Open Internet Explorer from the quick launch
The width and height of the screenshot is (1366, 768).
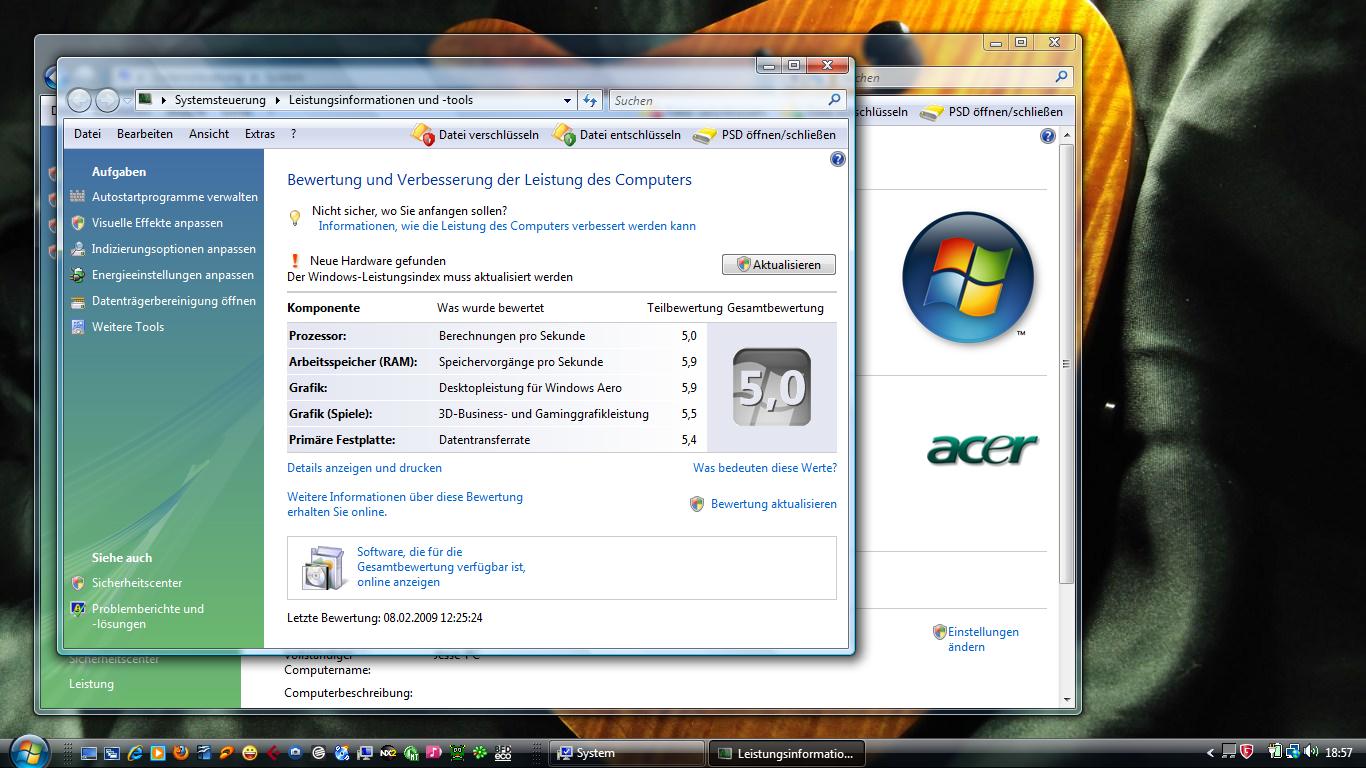[x=134, y=752]
